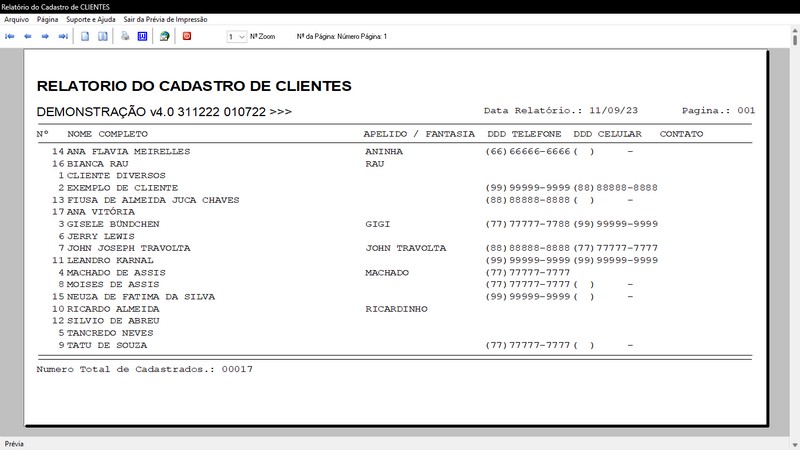Click the DDD CELULAR column header

click(607, 134)
